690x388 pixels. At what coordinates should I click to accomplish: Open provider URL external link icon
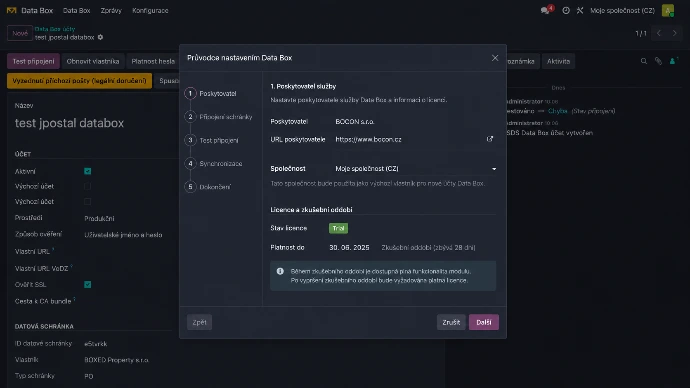[x=490, y=139]
